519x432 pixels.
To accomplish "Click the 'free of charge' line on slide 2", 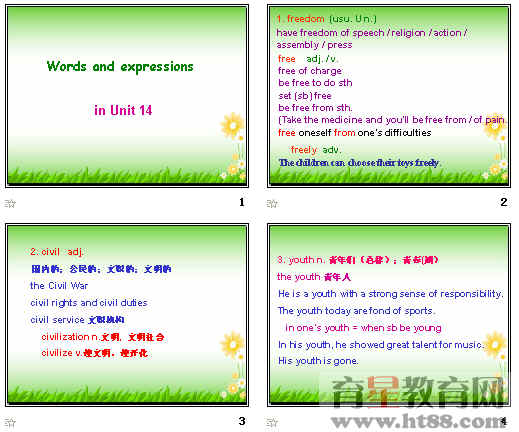I will pyautogui.click(x=310, y=71).
